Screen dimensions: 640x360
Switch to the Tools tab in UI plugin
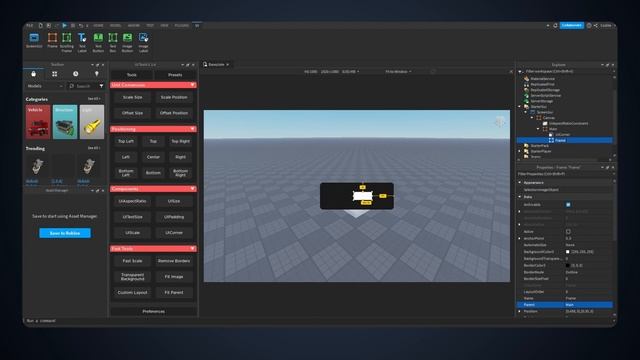[132, 75]
